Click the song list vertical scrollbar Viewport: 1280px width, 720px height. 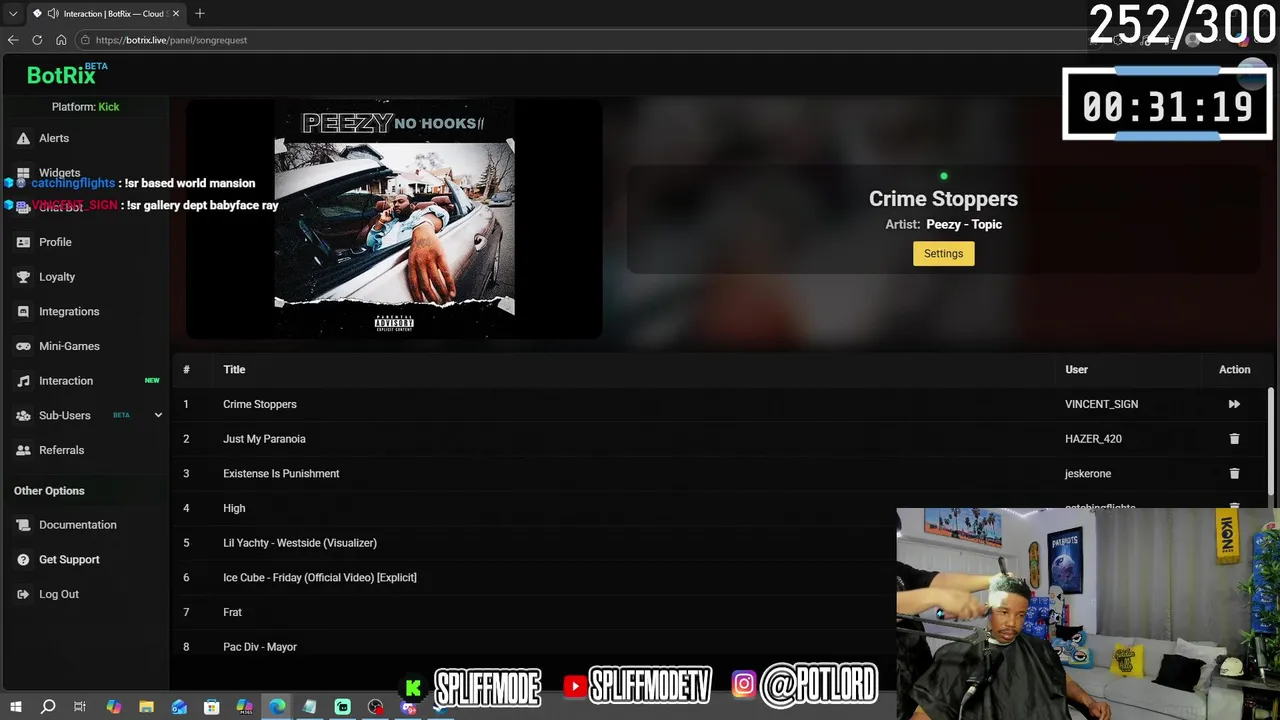pyautogui.click(x=1271, y=440)
